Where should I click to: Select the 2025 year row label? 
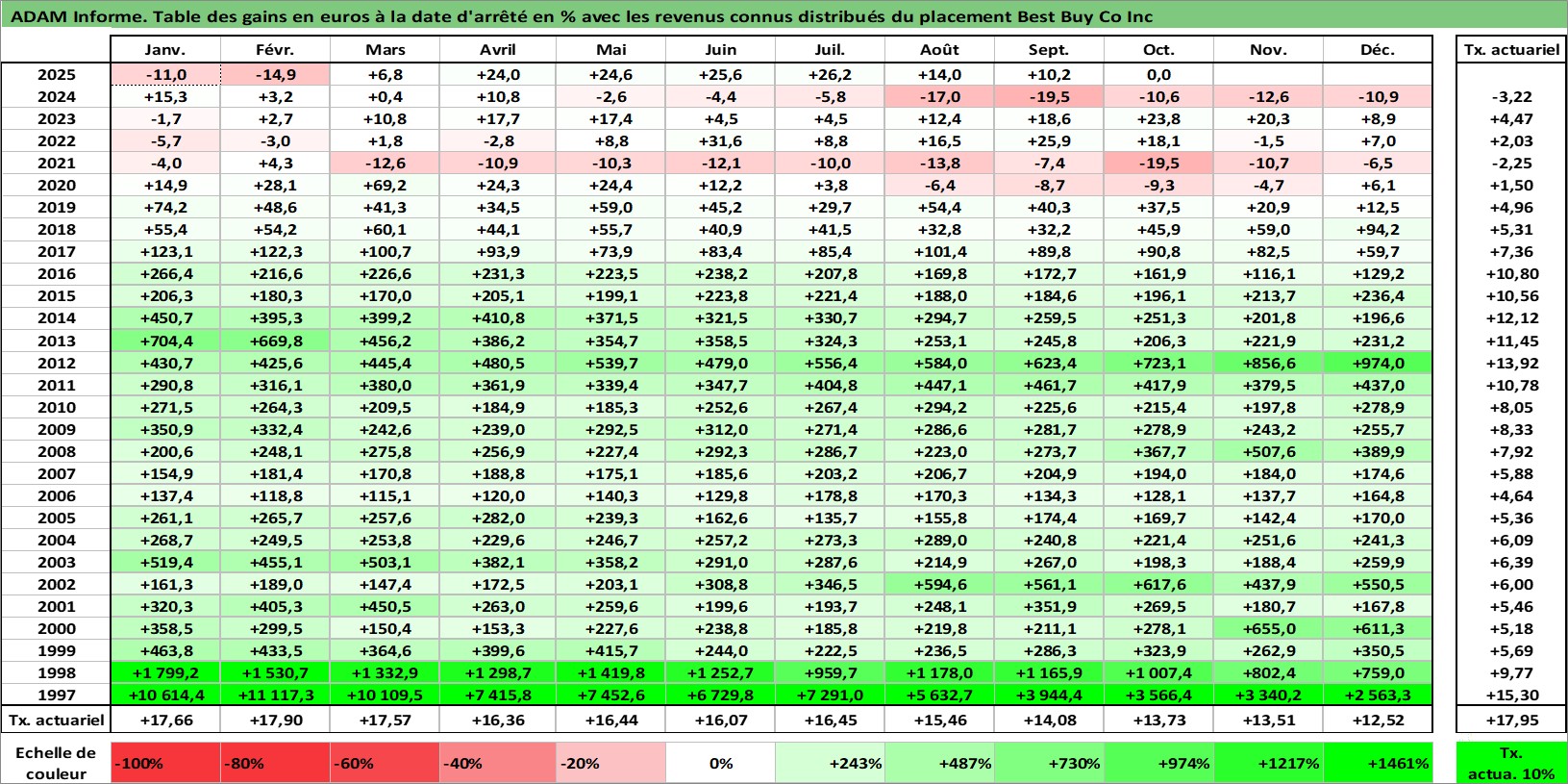click(x=57, y=74)
